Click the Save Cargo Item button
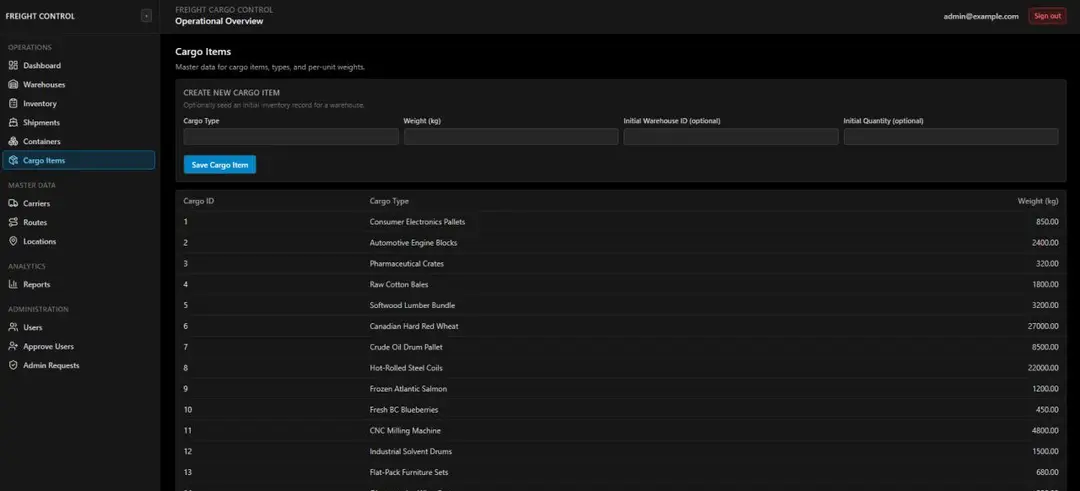The width and height of the screenshot is (1080, 491). coord(220,165)
